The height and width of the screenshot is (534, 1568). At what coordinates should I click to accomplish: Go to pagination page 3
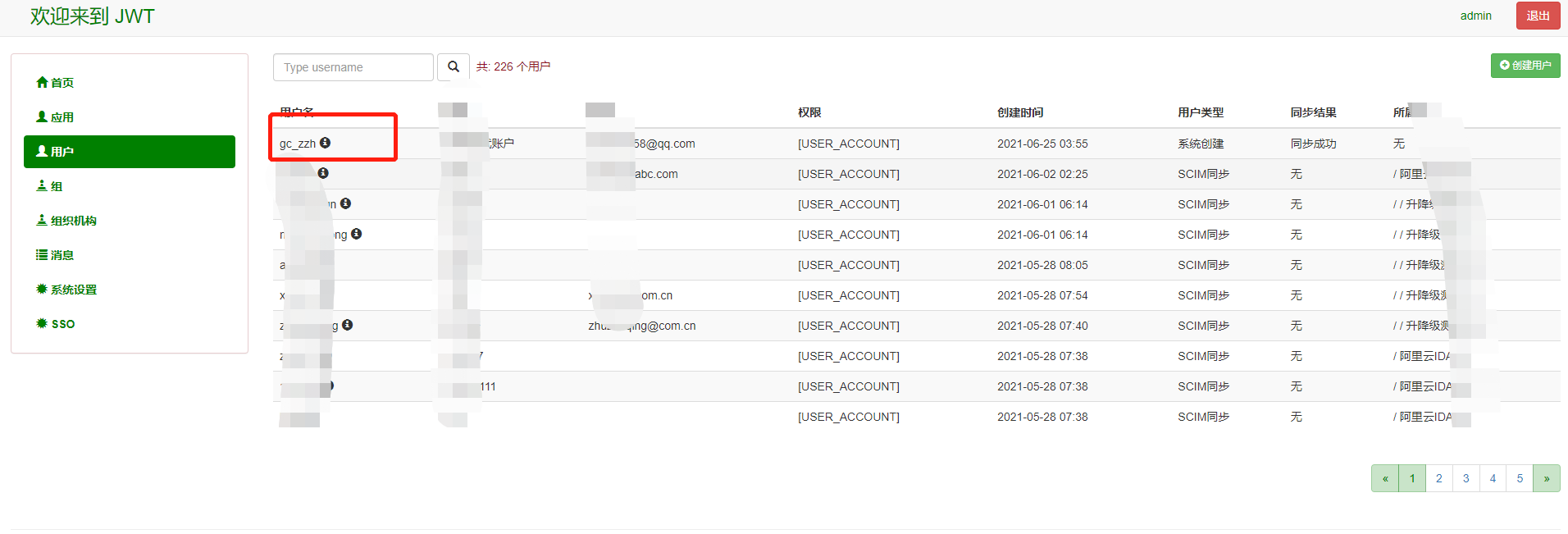point(1466,478)
